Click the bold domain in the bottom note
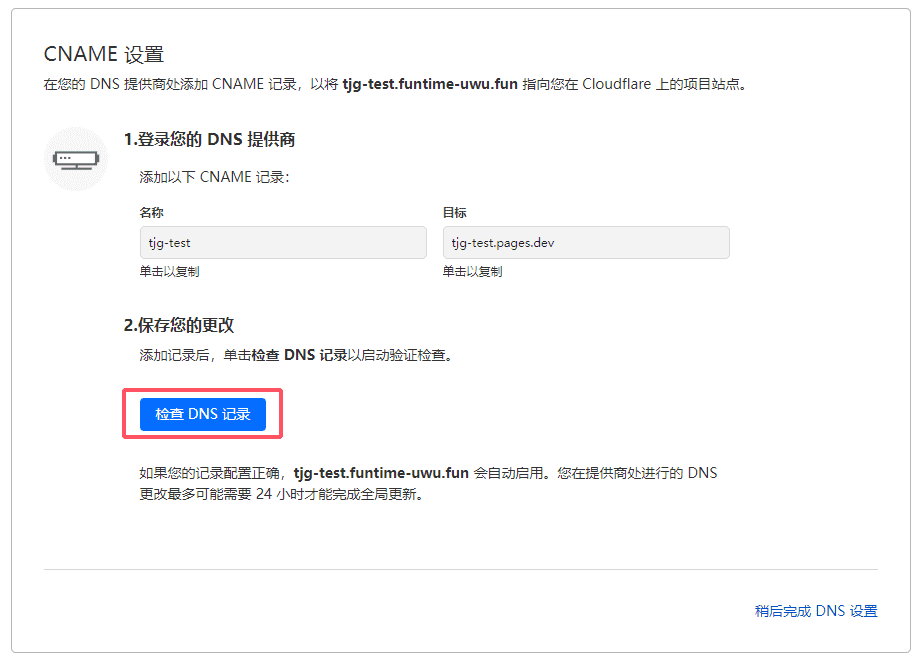Image resolution: width=924 pixels, height=663 pixels. [381, 473]
